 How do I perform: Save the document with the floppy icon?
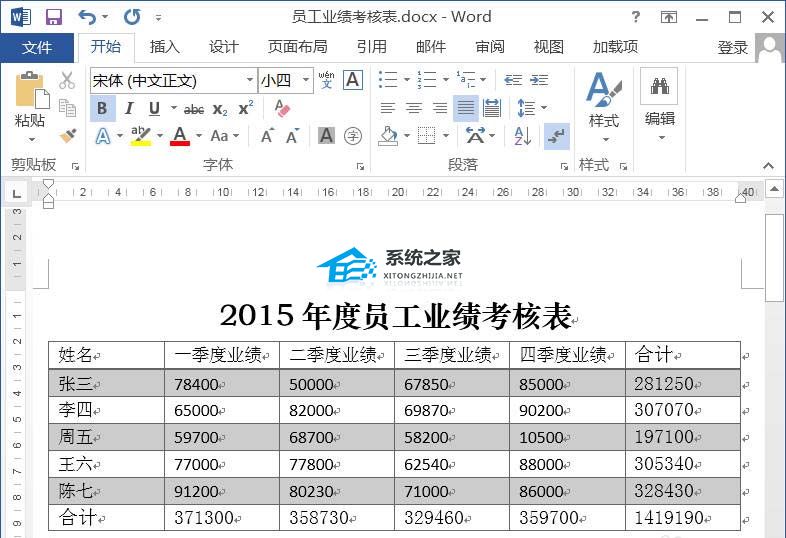pos(54,17)
